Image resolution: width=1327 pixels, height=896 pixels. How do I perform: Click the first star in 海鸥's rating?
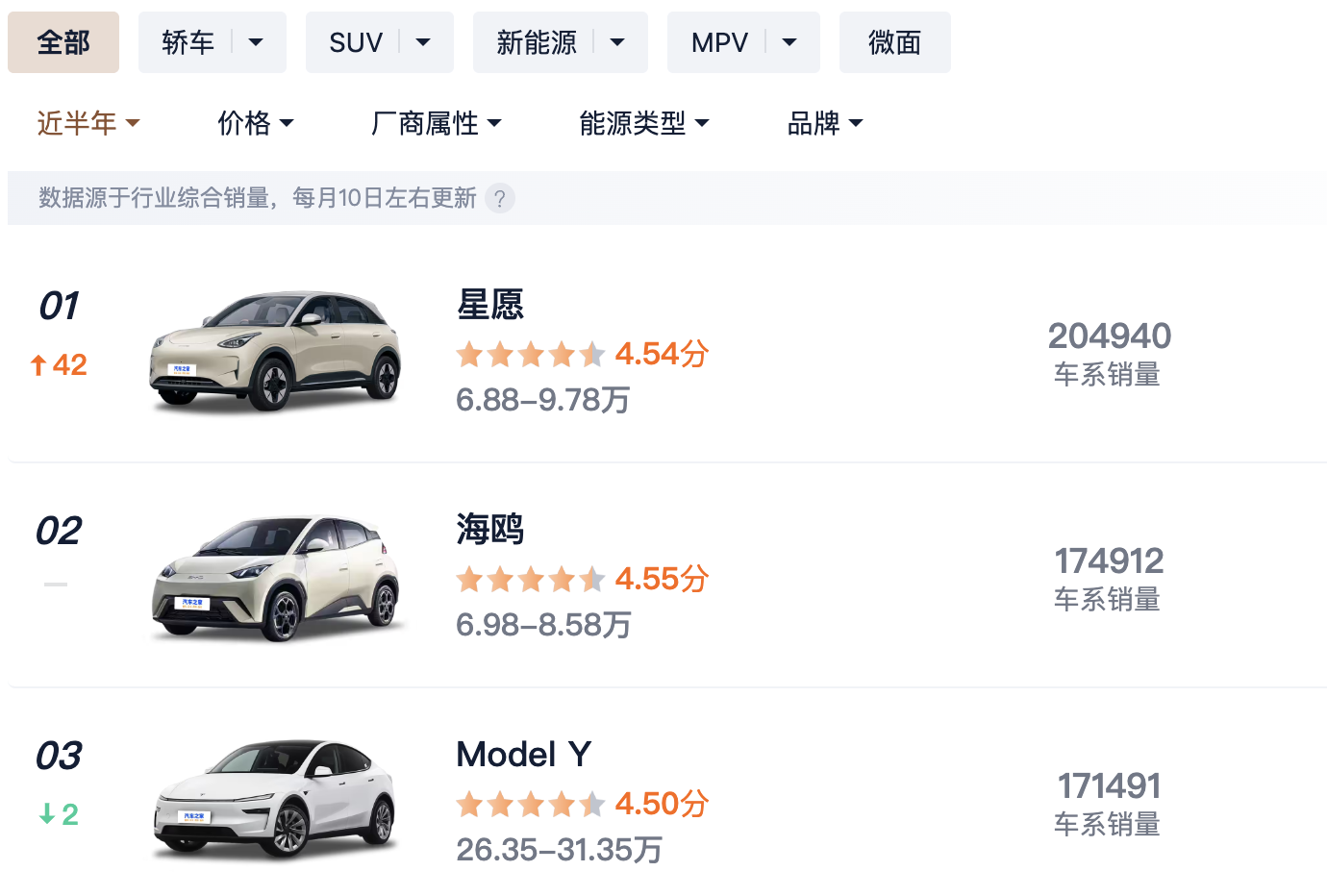point(468,579)
